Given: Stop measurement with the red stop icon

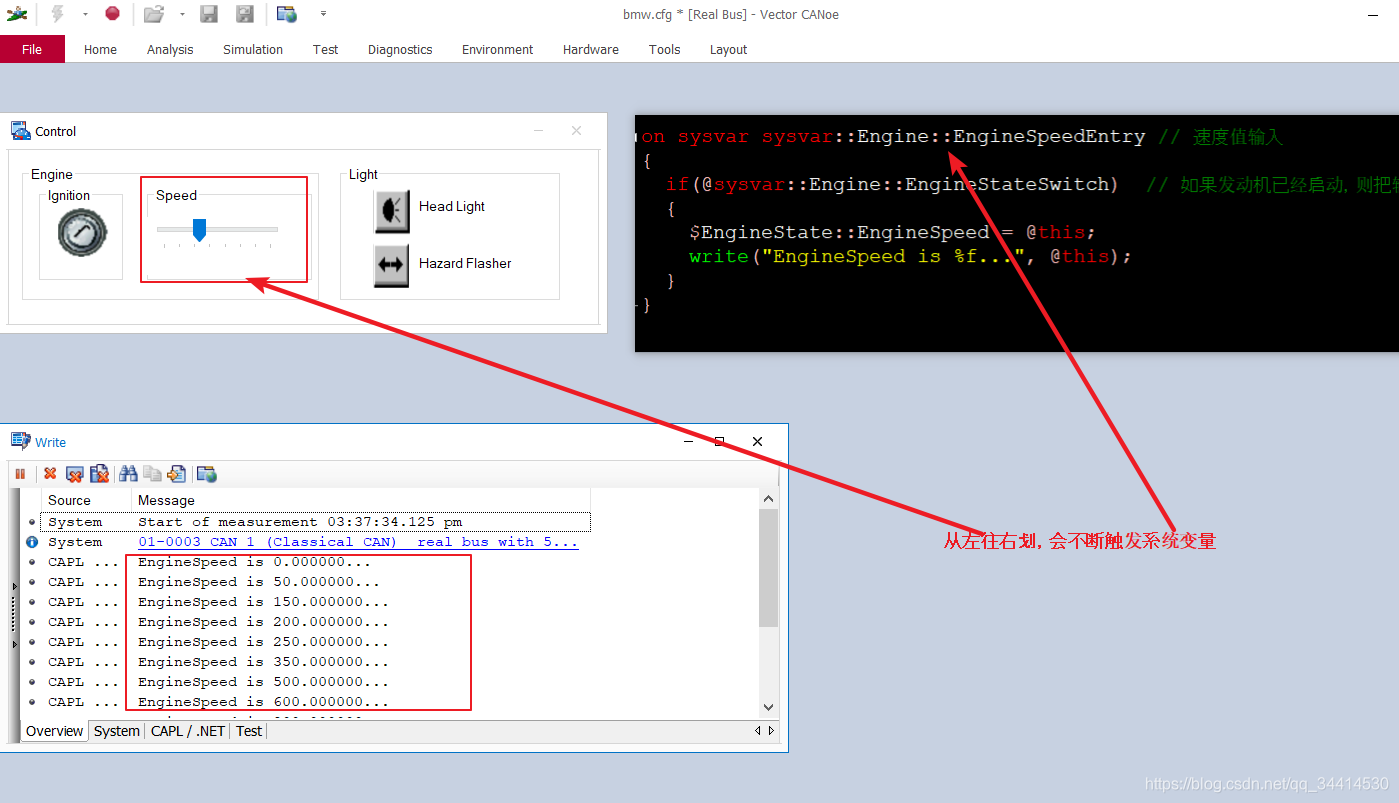Looking at the screenshot, I should click(112, 14).
